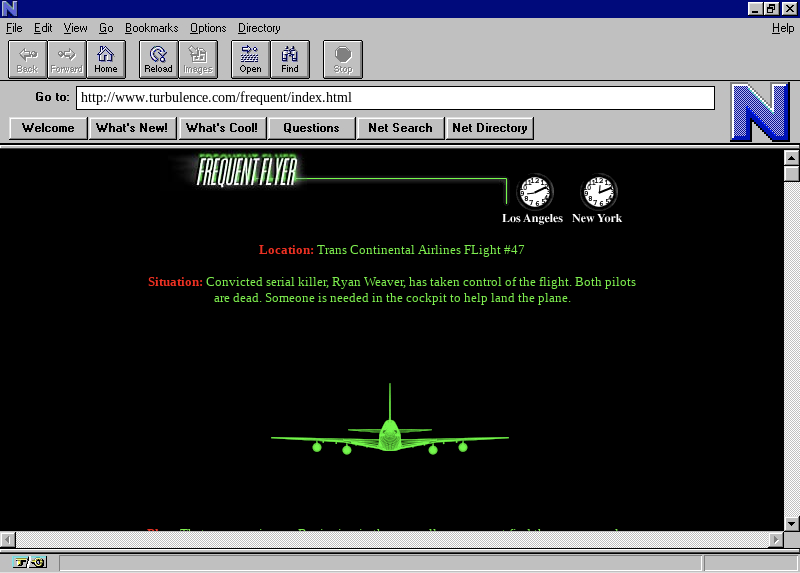Click the Forward navigation toolbar icon

pyautogui.click(x=67, y=59)
